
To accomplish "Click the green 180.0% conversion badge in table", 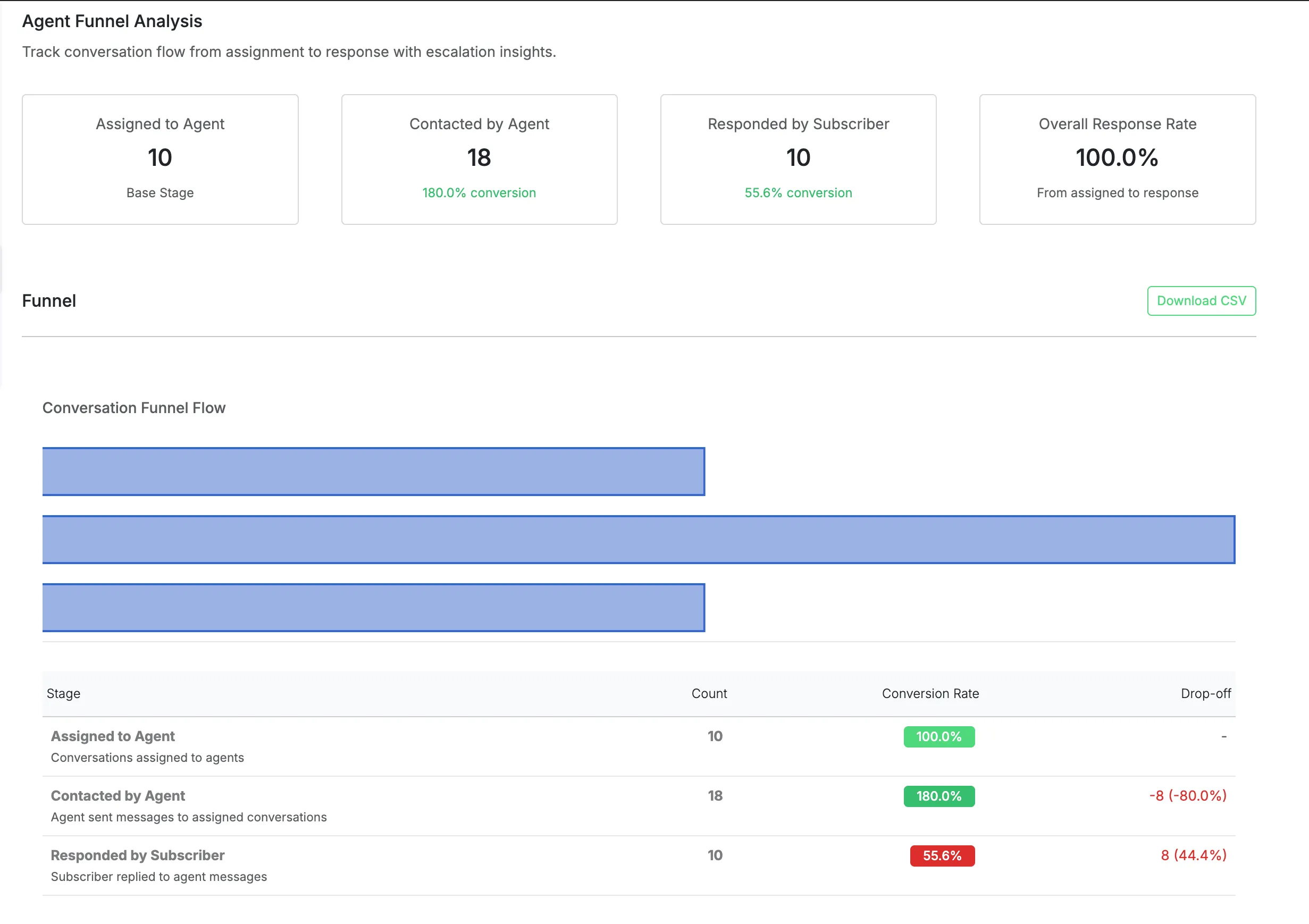I will [x=939, y=796].
